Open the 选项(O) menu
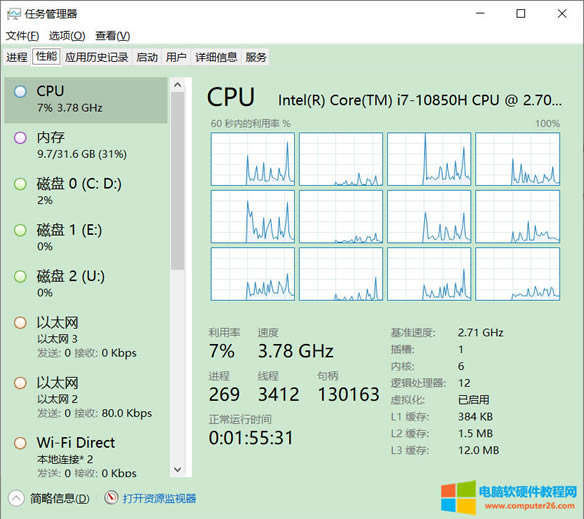The width and height of the screenshot is (584, 519). click(x=67, y=36)
